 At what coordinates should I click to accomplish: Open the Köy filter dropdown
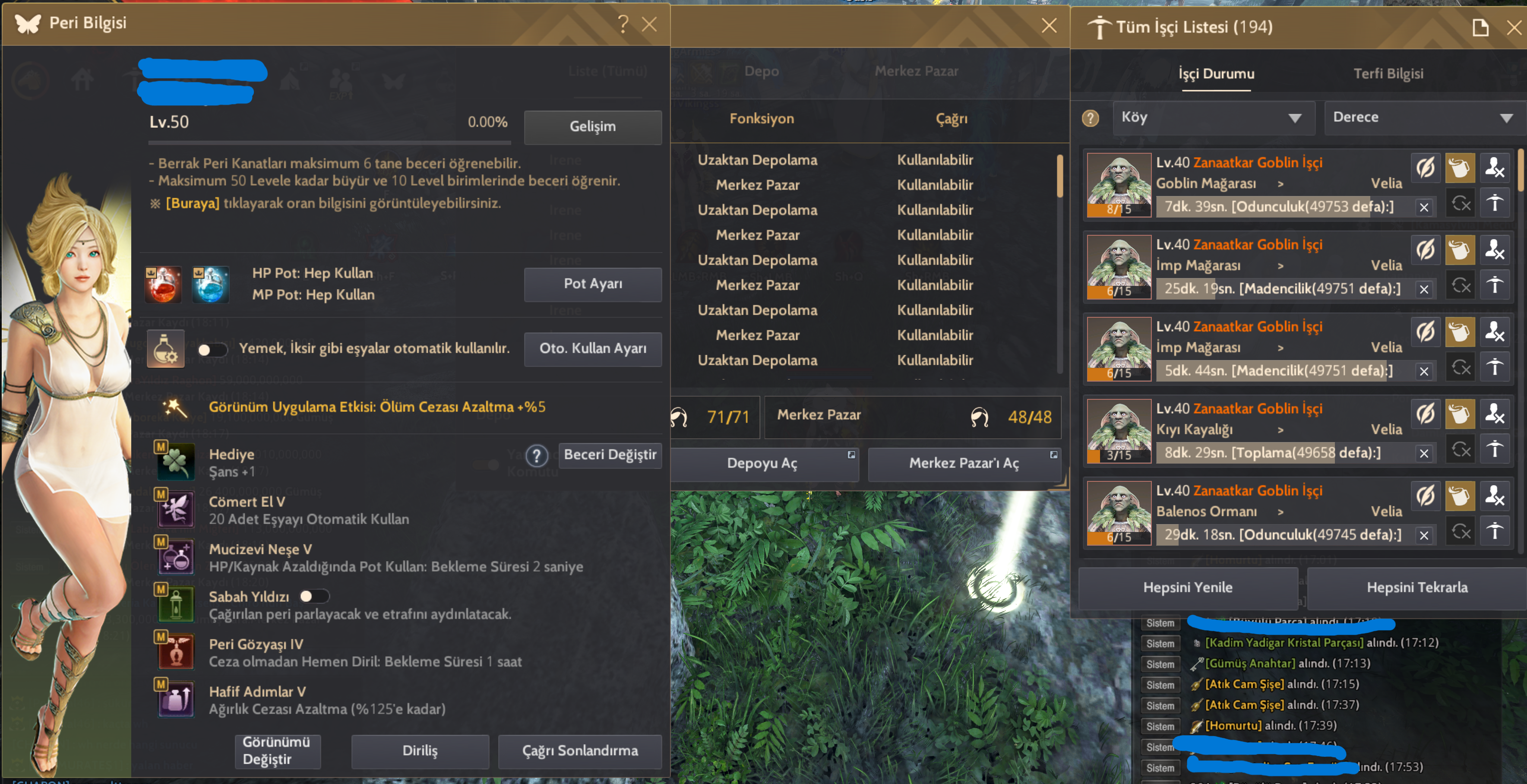point(1214,117)
